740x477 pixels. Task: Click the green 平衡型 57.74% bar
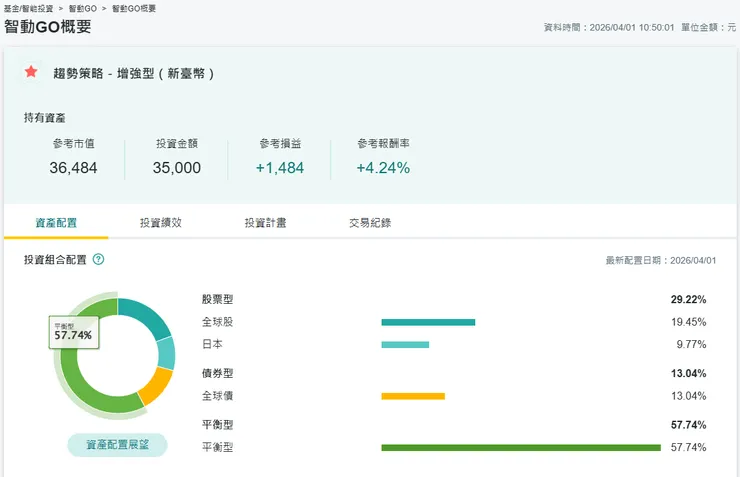tap(521, 447)
